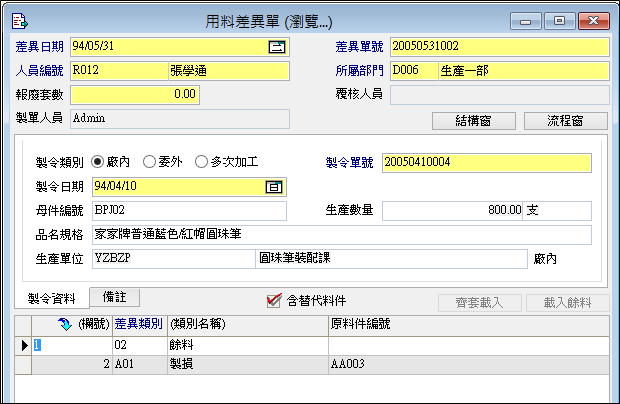Image resolution: width=620 pixels, height=404 pixels.
Task: Open the calendar picker for 製令日期
Action: [273, 186]
